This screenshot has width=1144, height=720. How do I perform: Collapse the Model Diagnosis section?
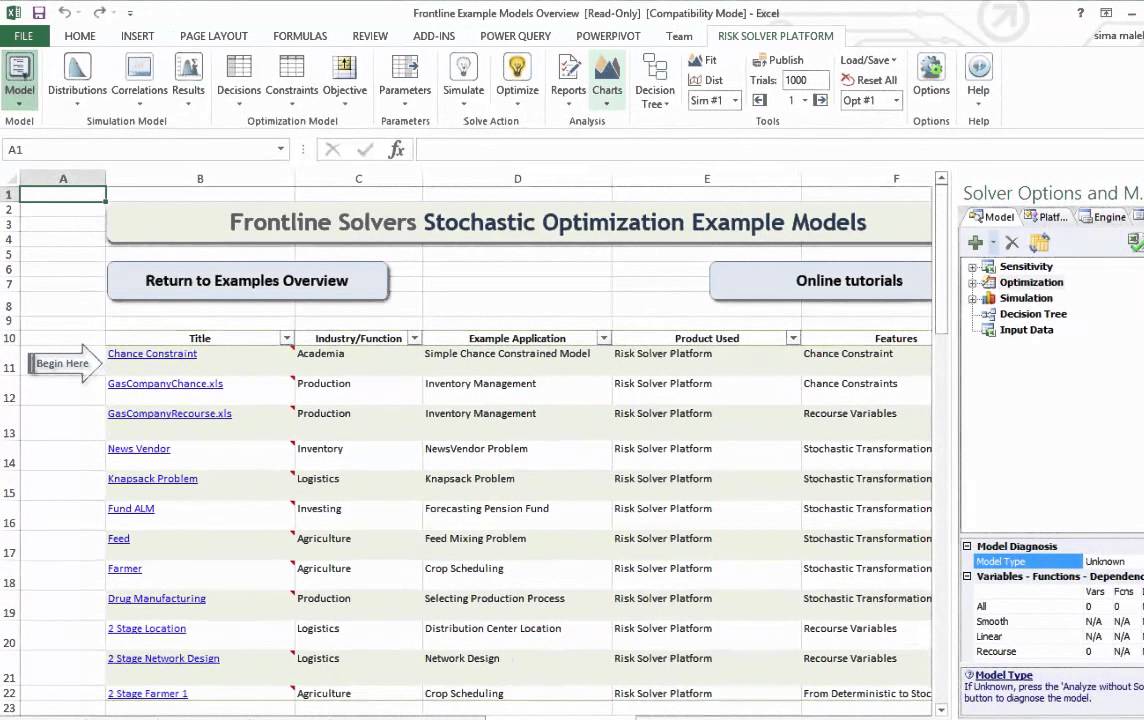[967, 546]
